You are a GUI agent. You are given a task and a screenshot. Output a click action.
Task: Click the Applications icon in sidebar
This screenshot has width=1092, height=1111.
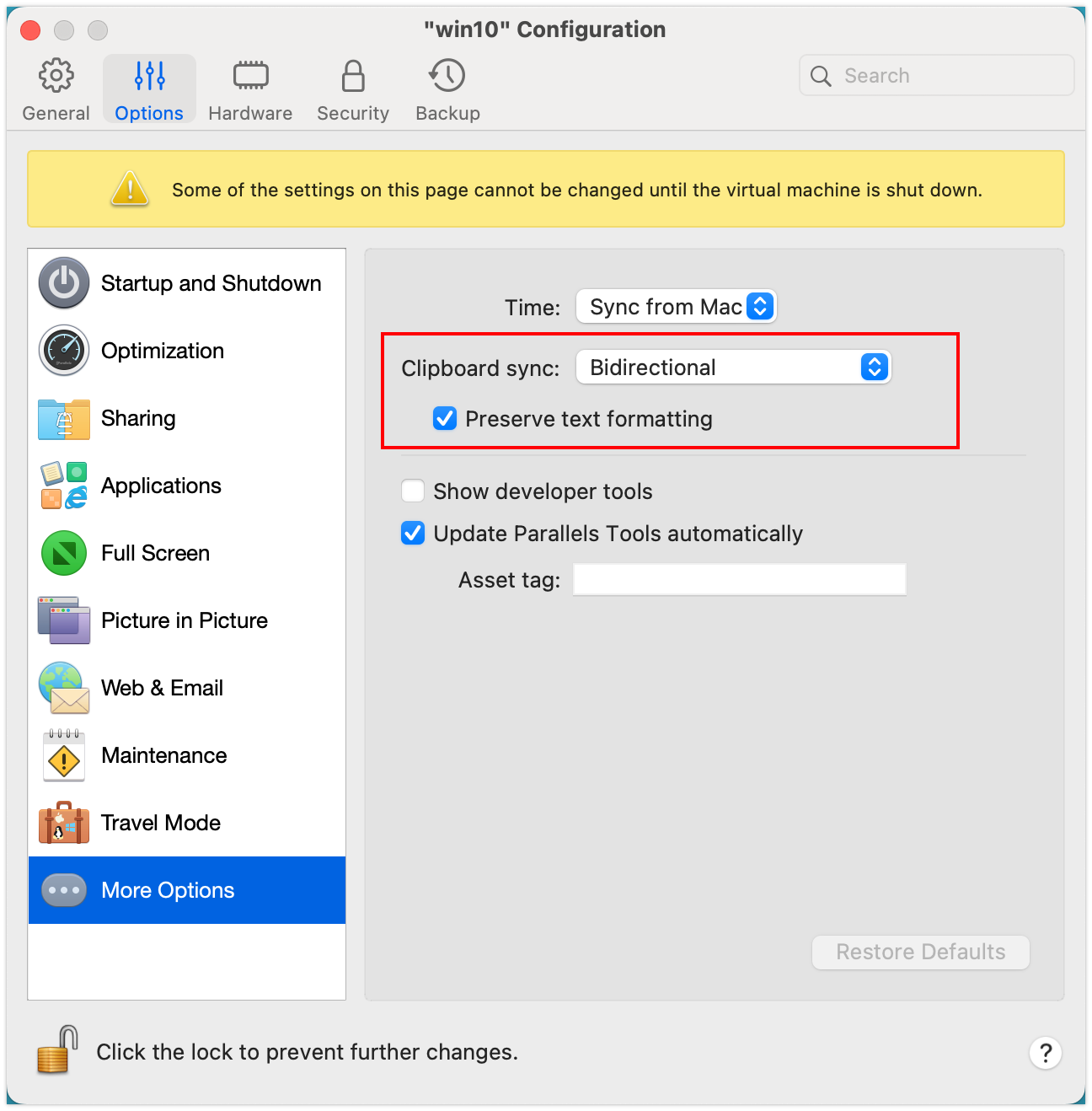pos(64,486)
